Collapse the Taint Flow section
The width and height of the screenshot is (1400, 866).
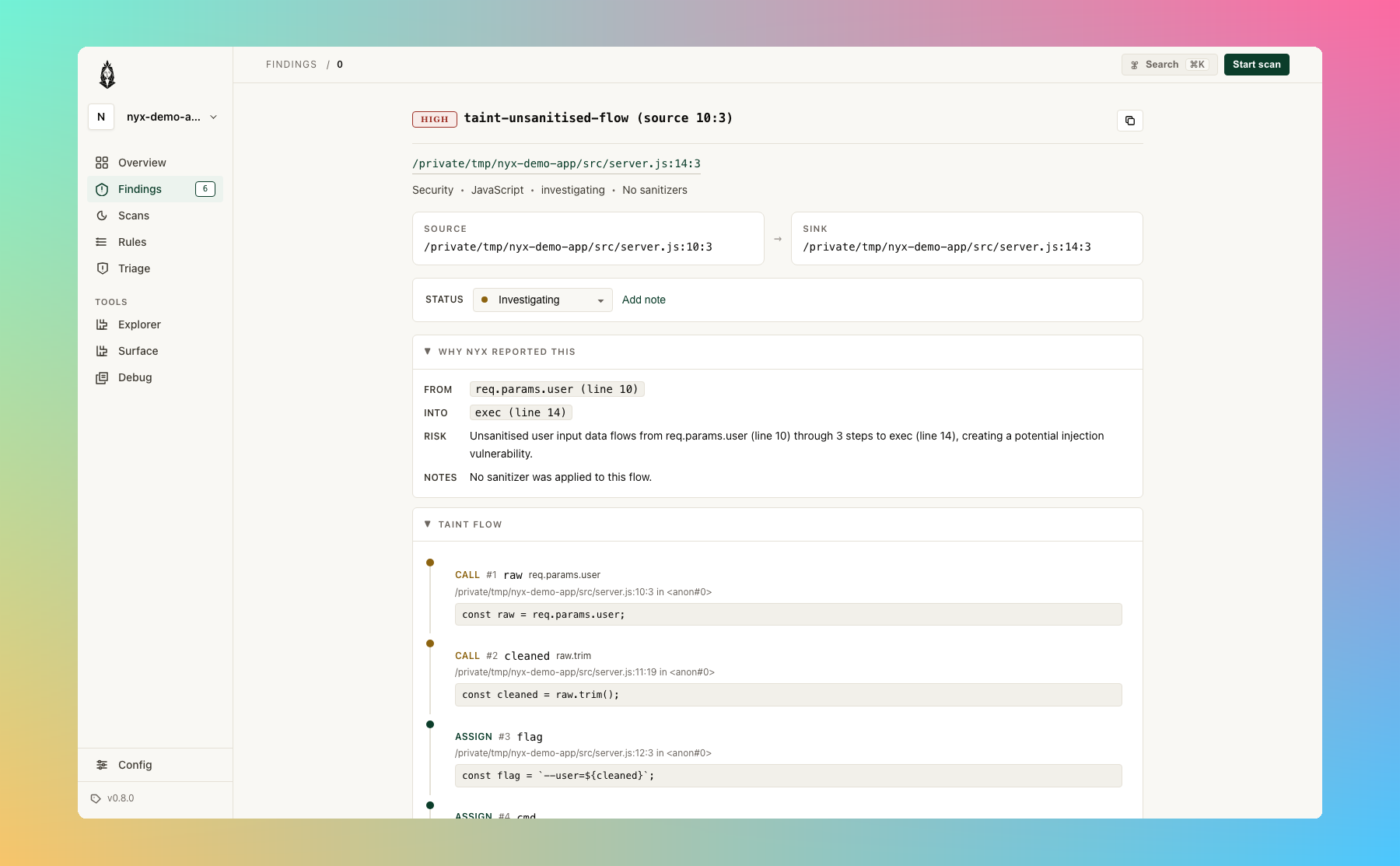point(463,524)
